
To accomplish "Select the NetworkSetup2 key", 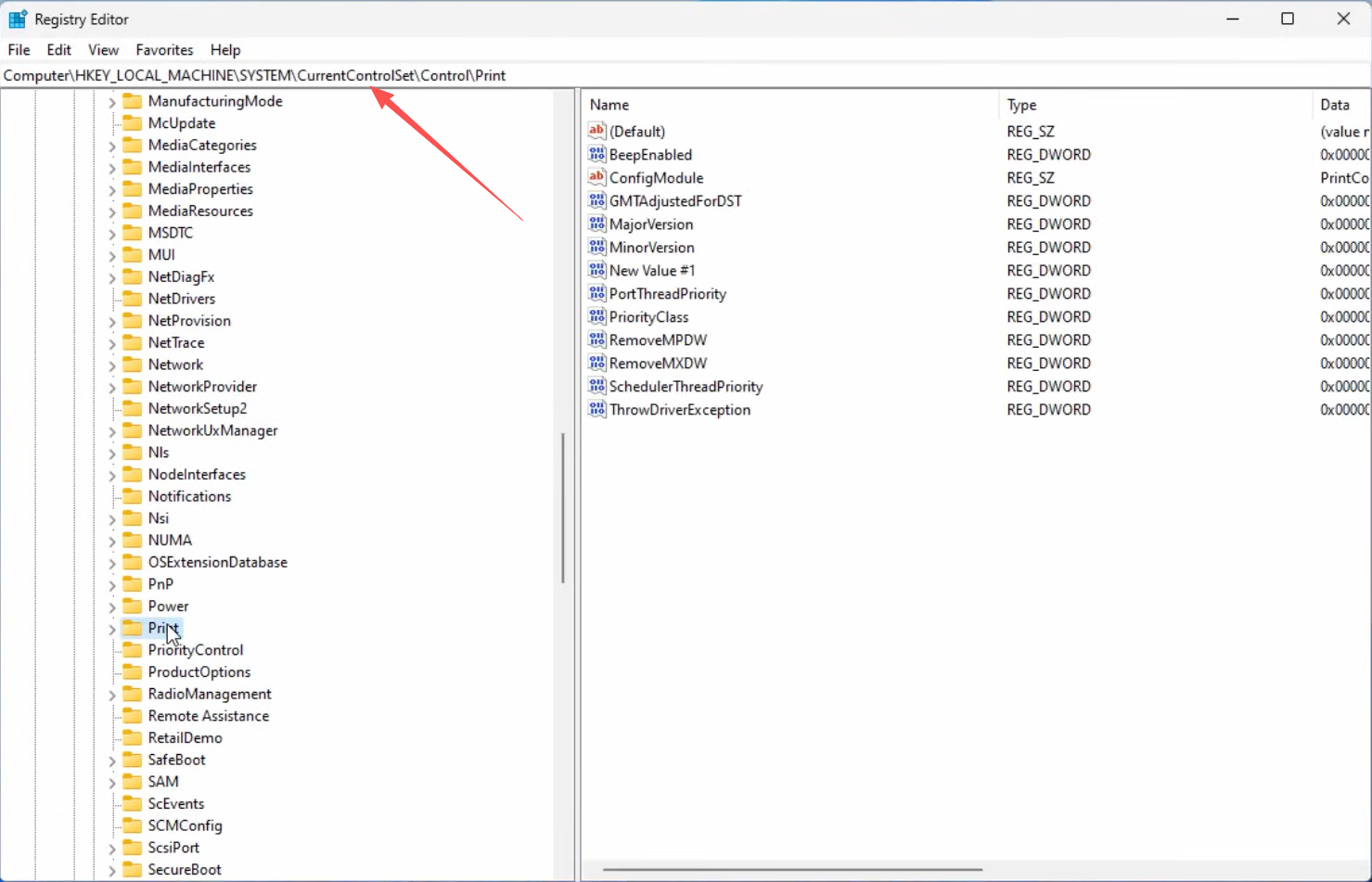I will pos(198,408).
